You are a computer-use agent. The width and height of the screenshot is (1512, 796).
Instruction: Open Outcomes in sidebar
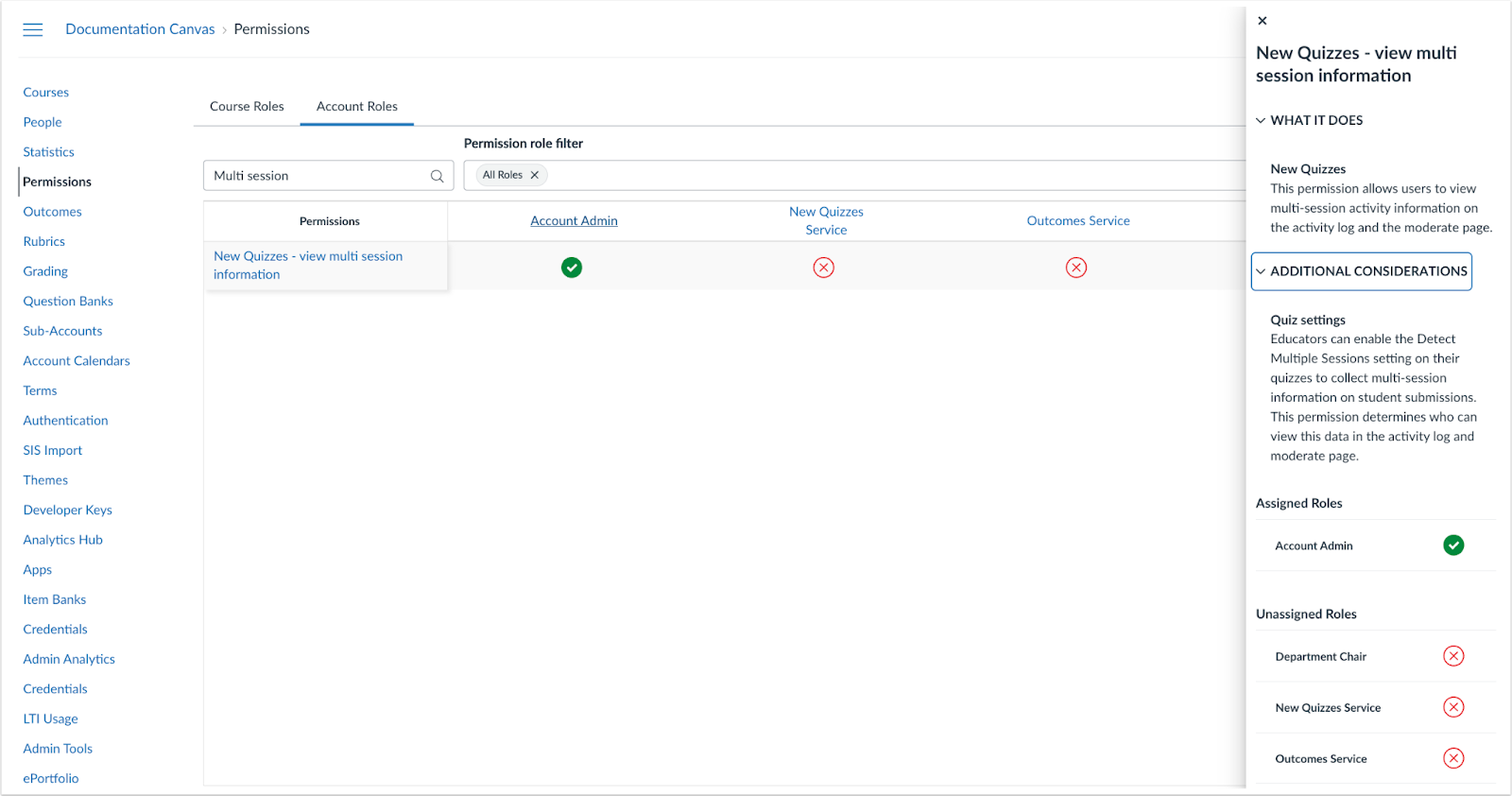53,212
